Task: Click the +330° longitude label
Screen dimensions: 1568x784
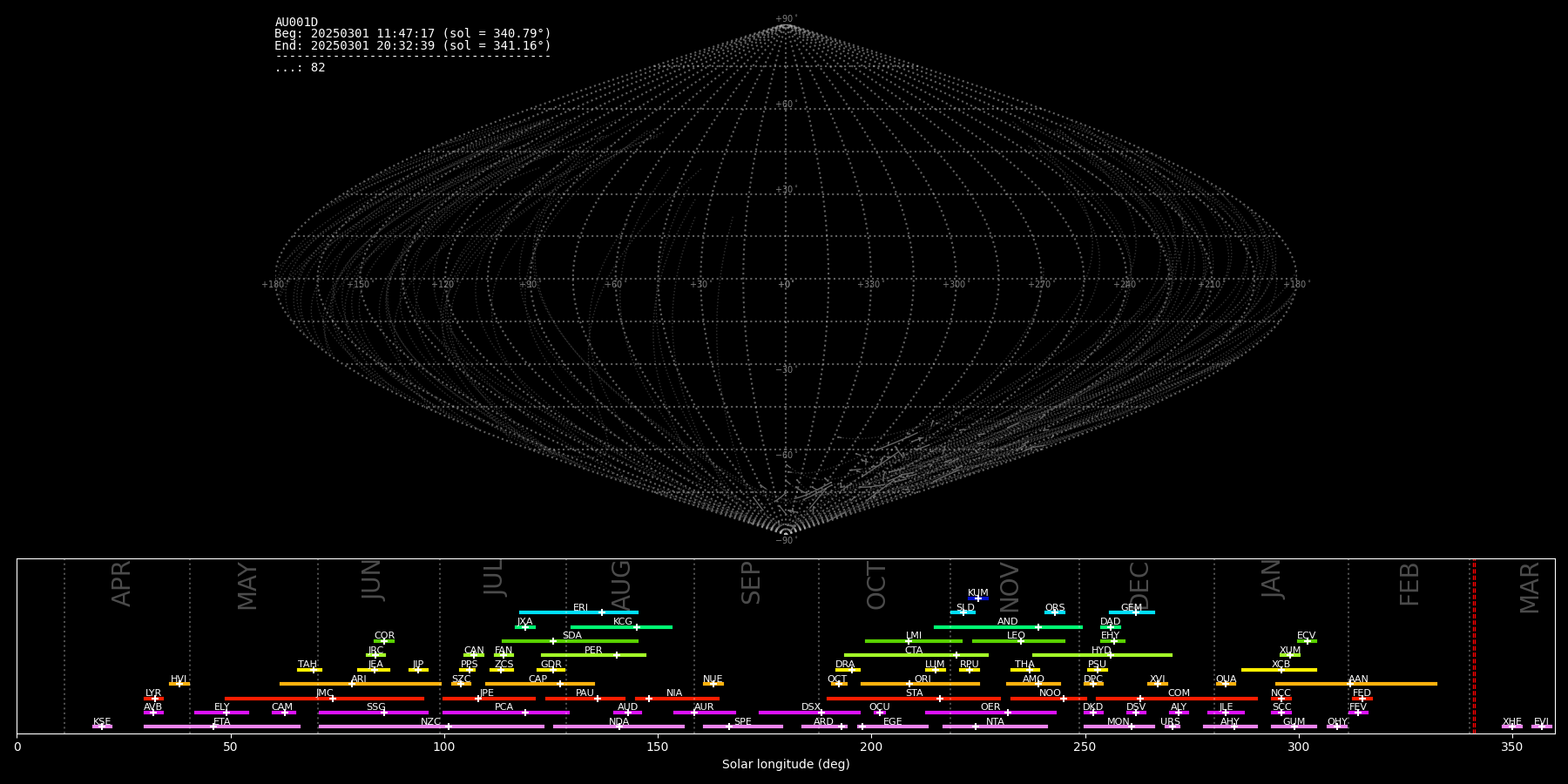Action: point(868,285)
